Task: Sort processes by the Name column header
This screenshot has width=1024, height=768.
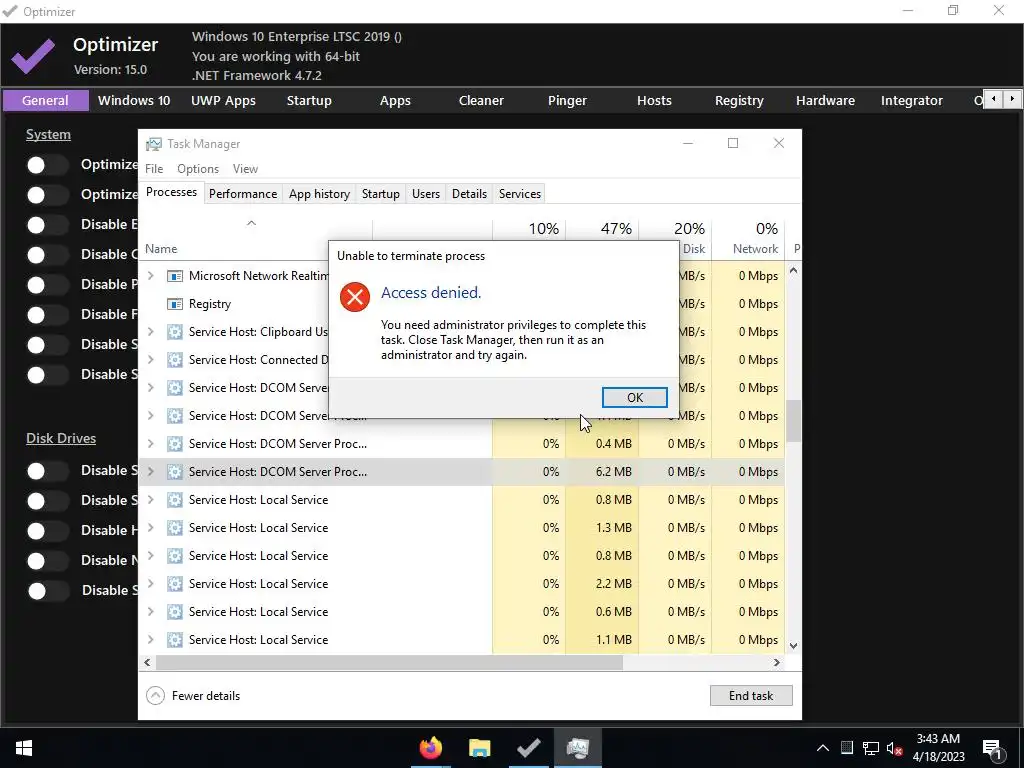Action: point(161,249)
